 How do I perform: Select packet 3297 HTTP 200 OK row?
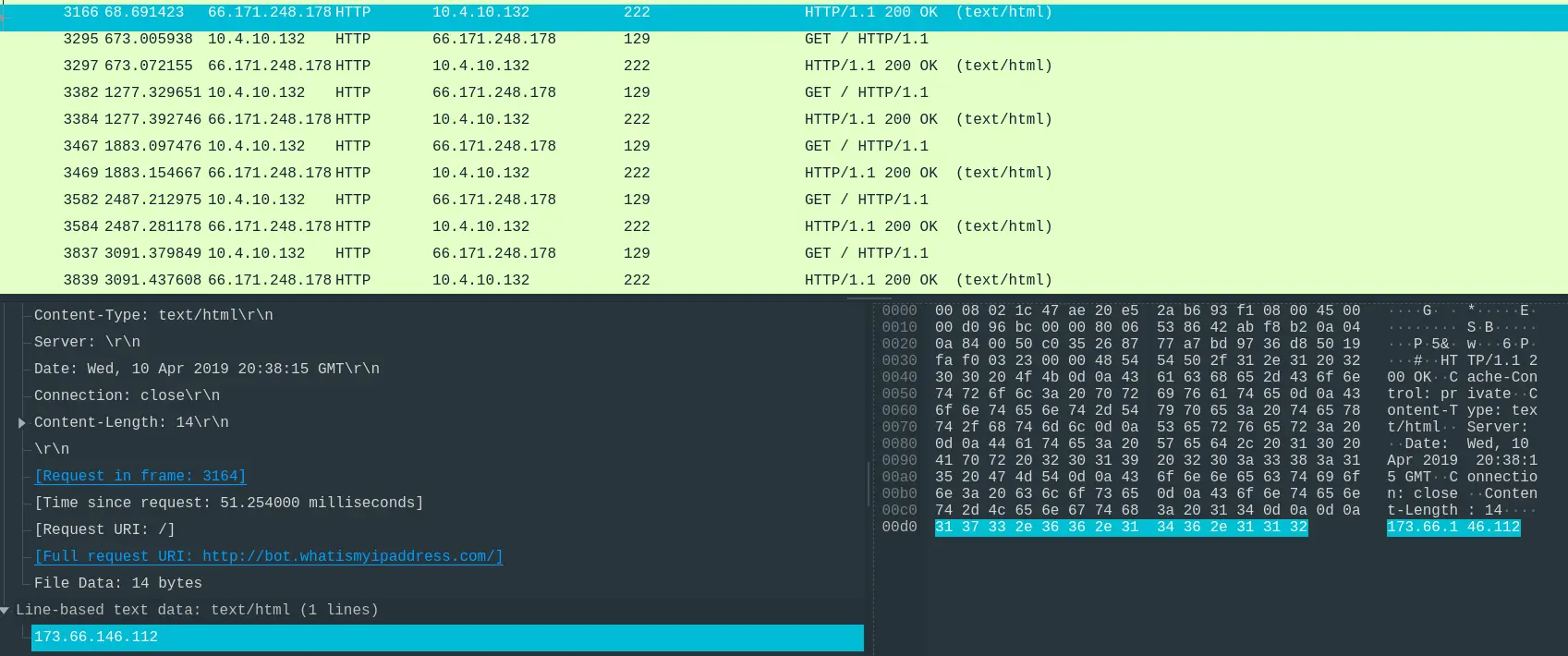(x=462, y=66)
